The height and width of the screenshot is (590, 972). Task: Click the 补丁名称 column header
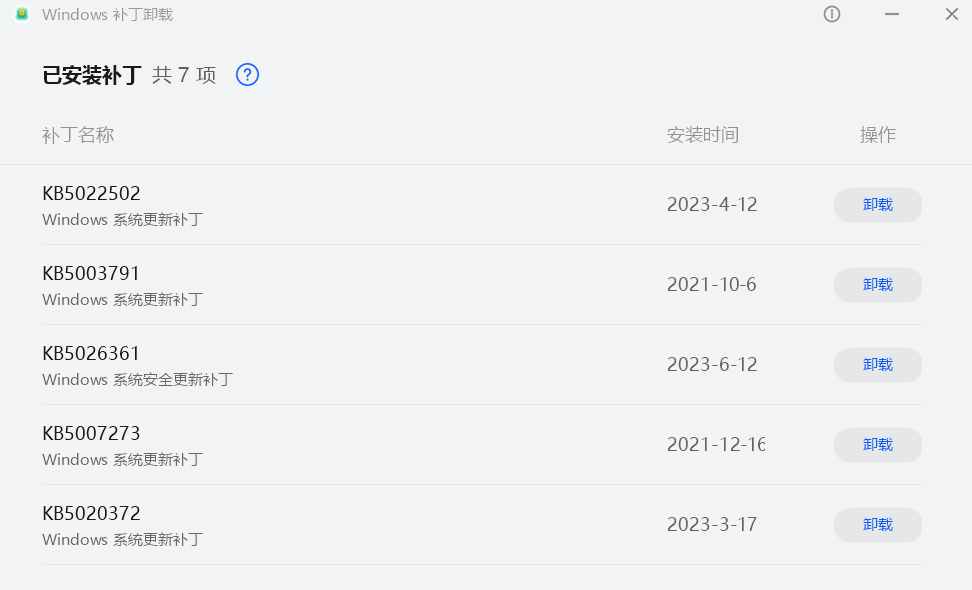tap(78, 135)
